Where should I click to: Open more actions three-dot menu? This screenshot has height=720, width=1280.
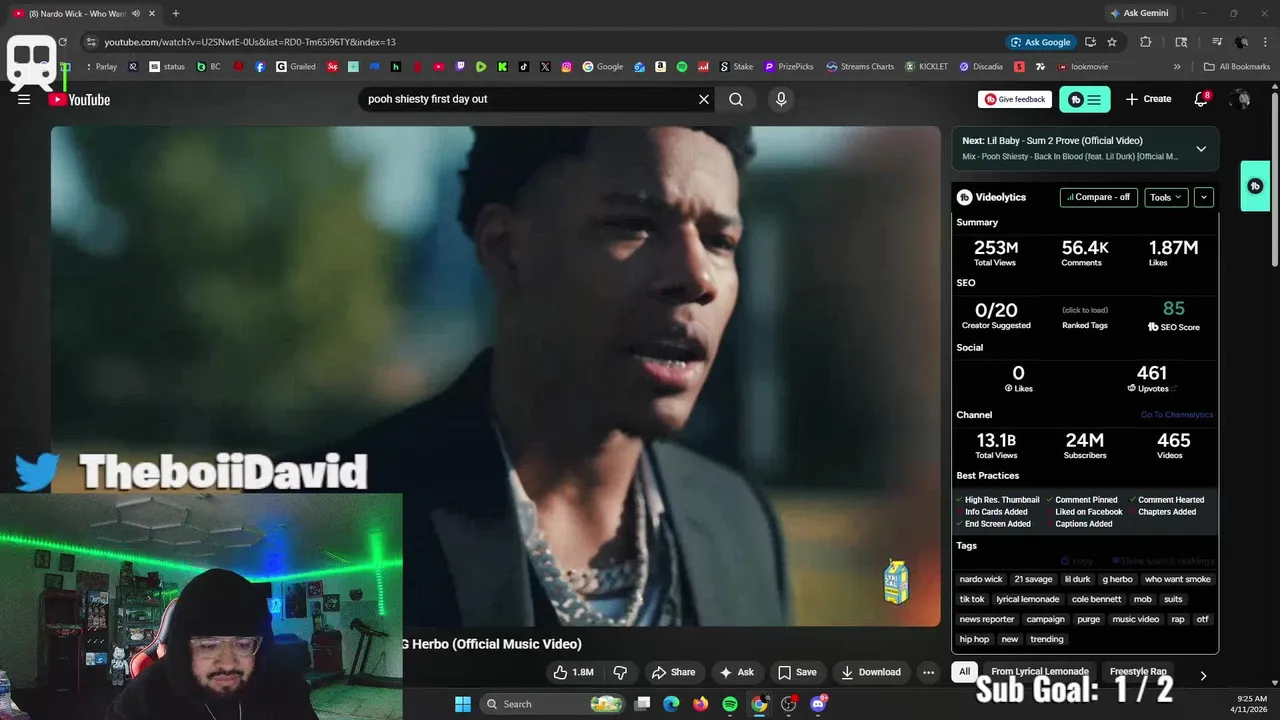tap(928, 672)
